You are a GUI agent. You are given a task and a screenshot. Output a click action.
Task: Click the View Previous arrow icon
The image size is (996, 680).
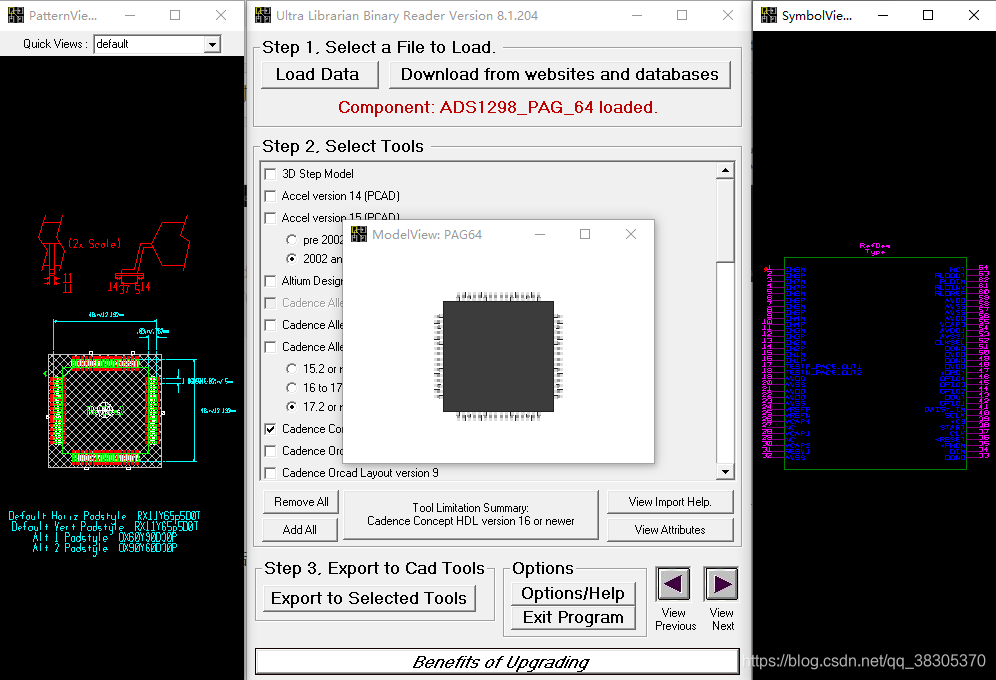click(x=674, y=583)
